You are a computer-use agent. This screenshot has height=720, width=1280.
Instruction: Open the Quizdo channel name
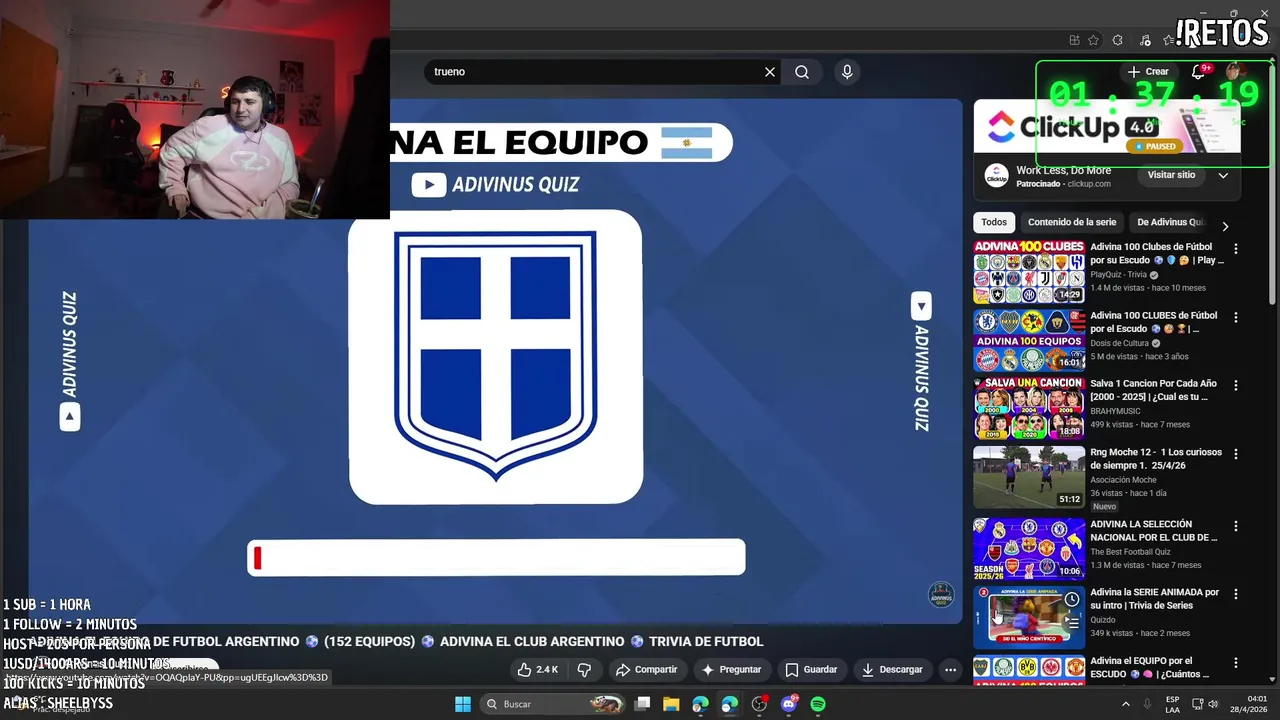point(1103,620)
